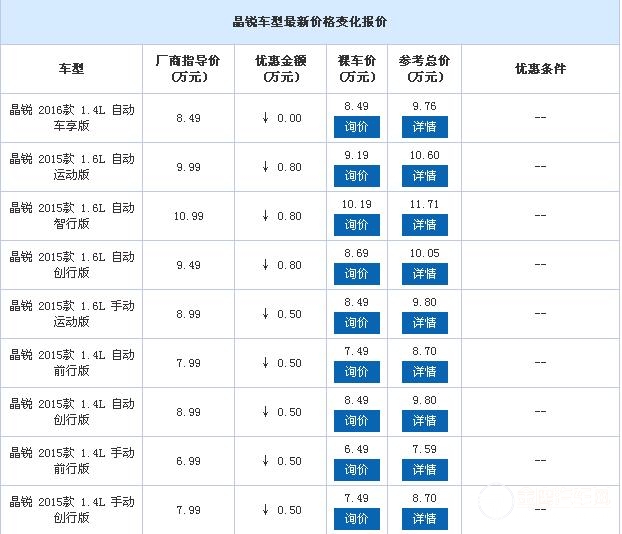View 详情 for 2015款 1.4L 手动 前行版
This screenshot has width=622, height=534.
click(424, 470)
